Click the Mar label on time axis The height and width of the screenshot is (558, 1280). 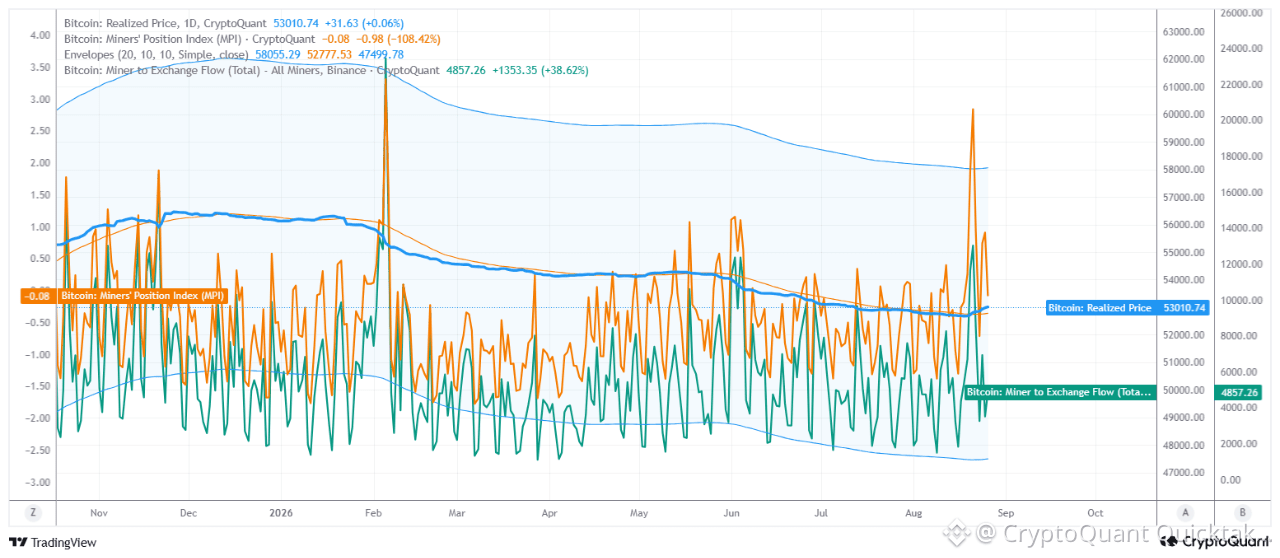[x=456, y=511]
